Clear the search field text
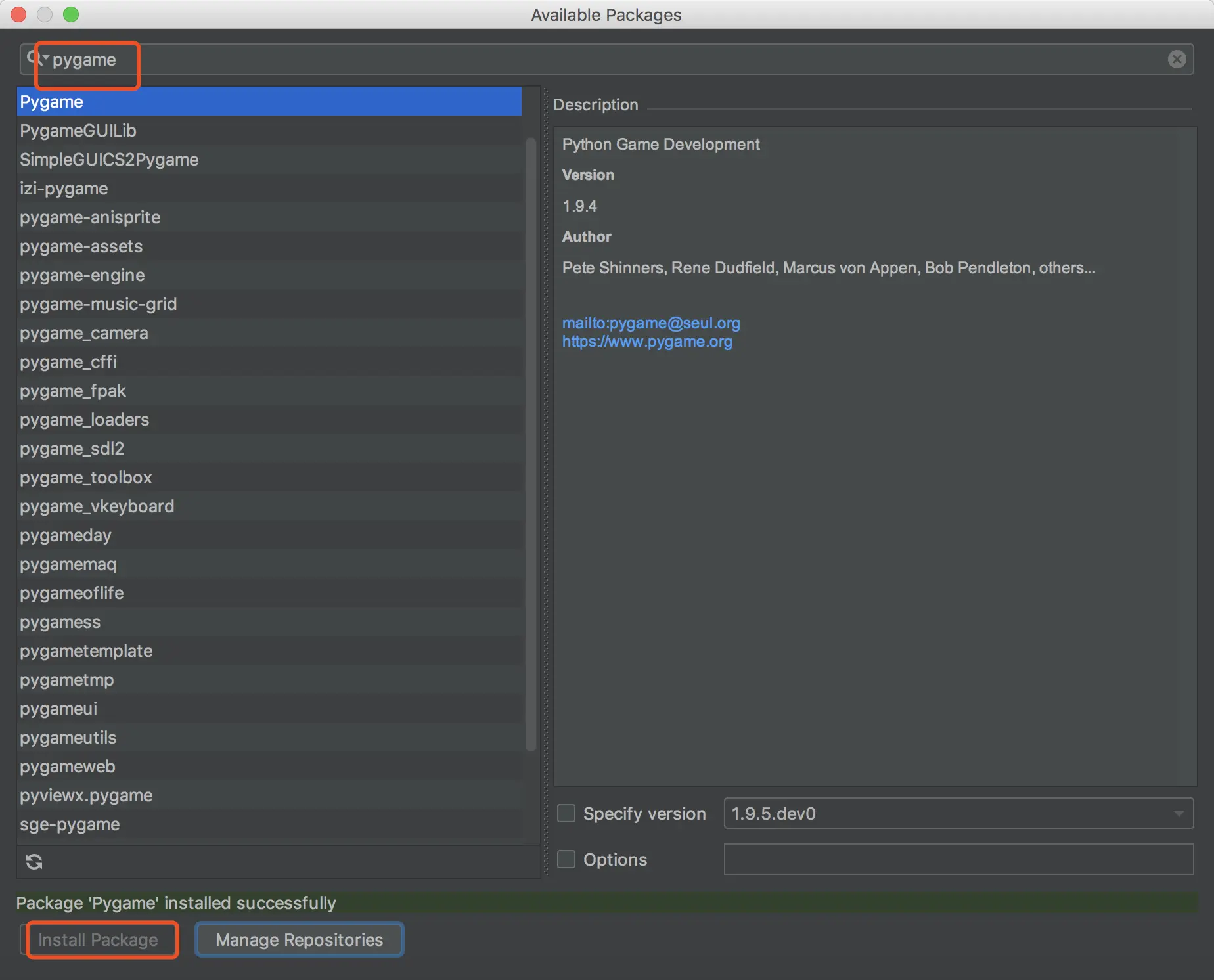This screenshot has width=1214, height=980. click(x=1177, y=59)
